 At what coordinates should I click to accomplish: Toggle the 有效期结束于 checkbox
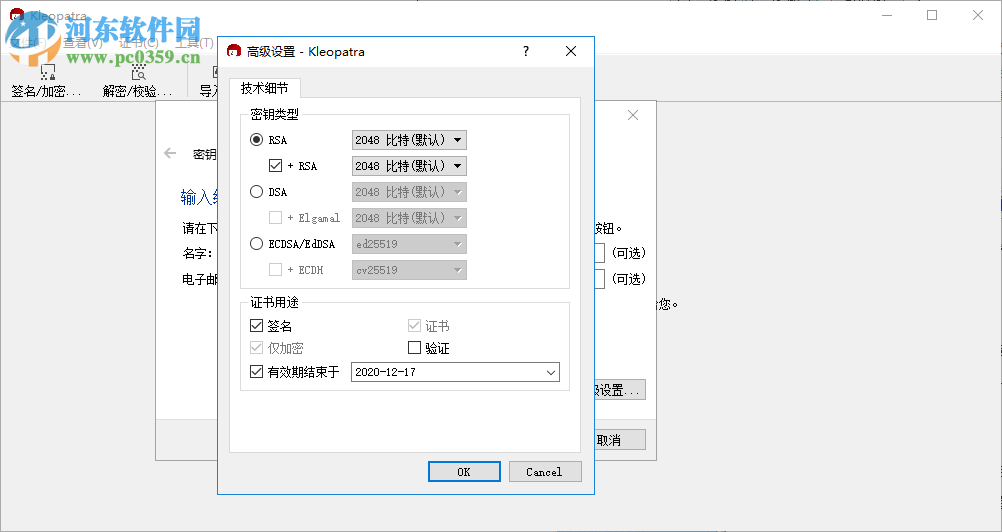(256, 372)
